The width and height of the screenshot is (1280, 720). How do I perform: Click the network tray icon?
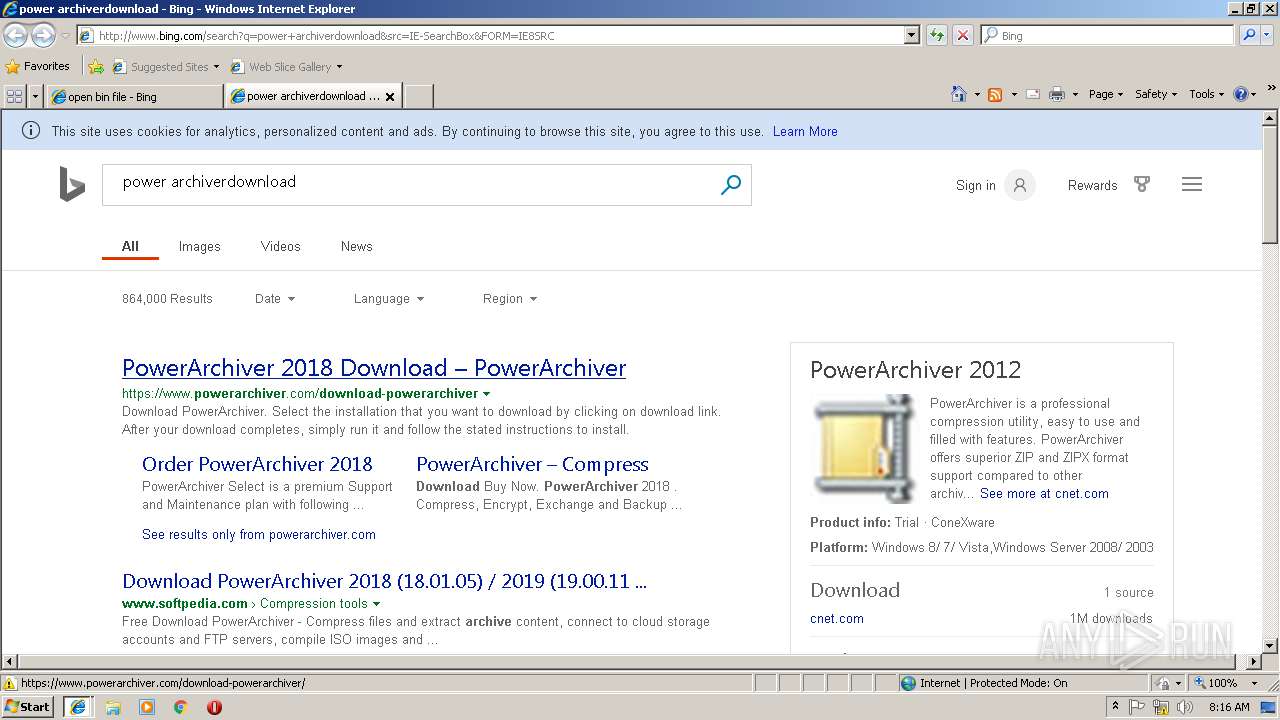click(1162, 707)
